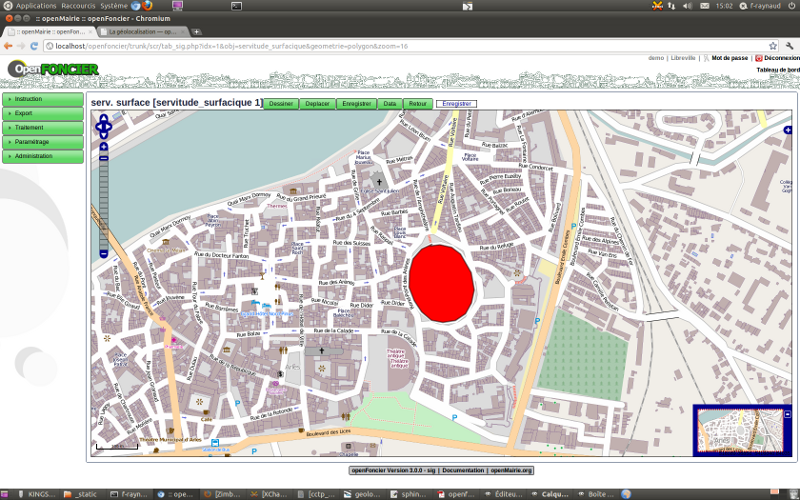Viewport: 800px width, 500px height.
Task: Bookmark the page with the star icon
Action: [x=773, y=46]
